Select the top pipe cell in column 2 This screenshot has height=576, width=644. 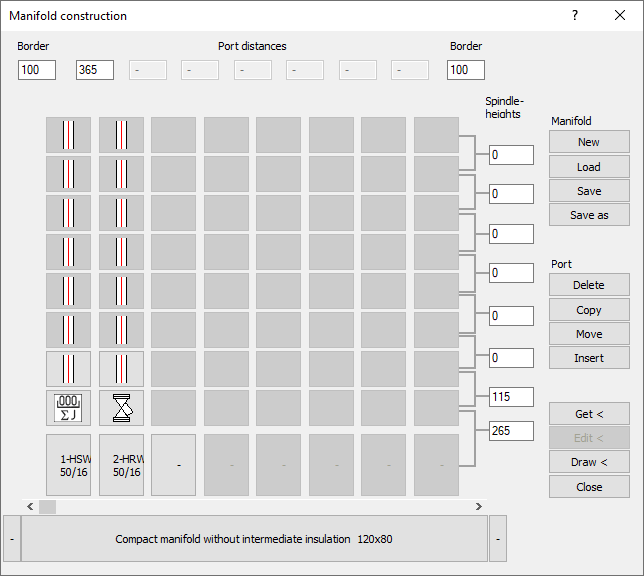(122, 135)
